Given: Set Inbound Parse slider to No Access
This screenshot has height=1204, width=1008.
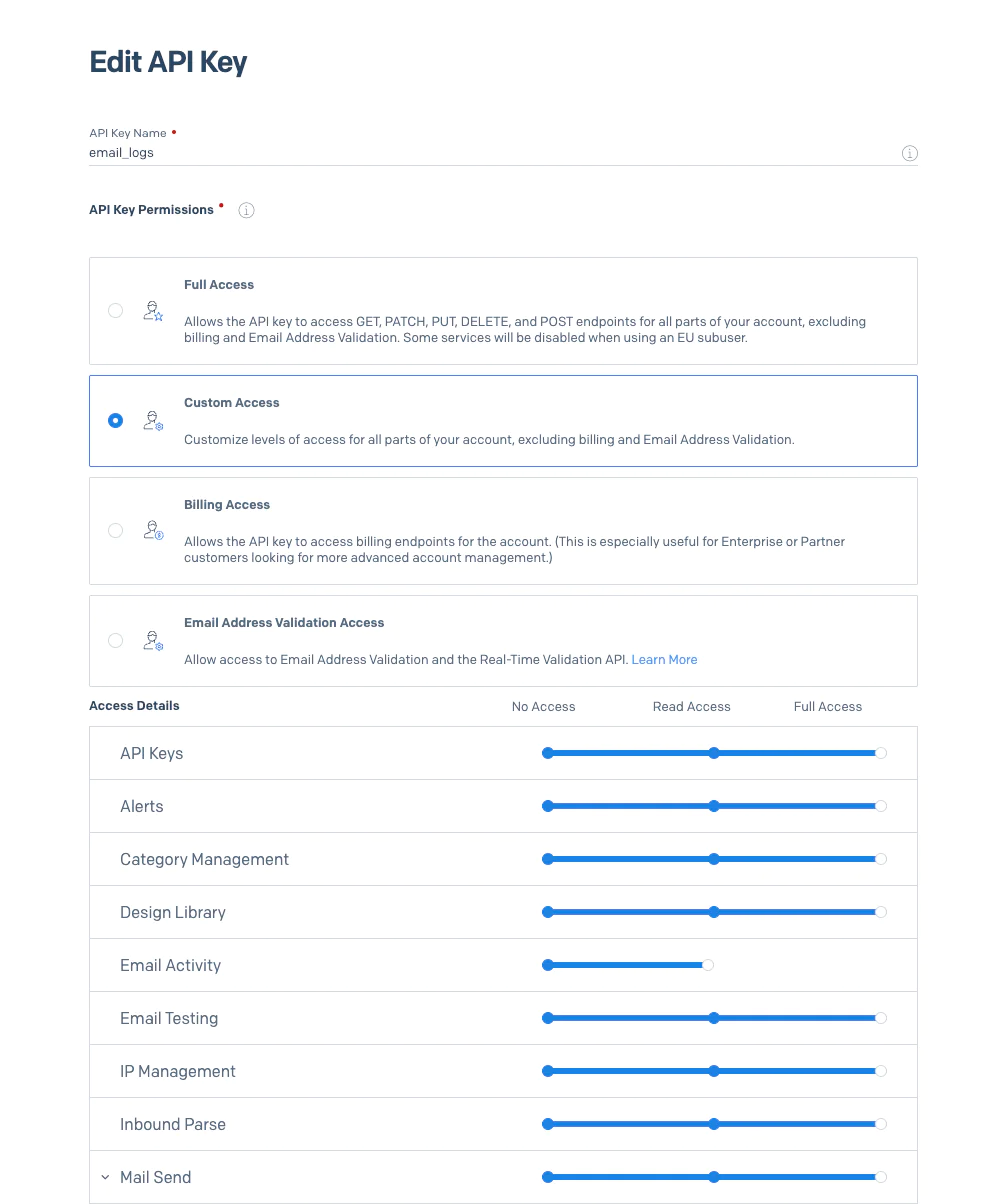Looking at the screenshot, I should [x=548, y=1124].
